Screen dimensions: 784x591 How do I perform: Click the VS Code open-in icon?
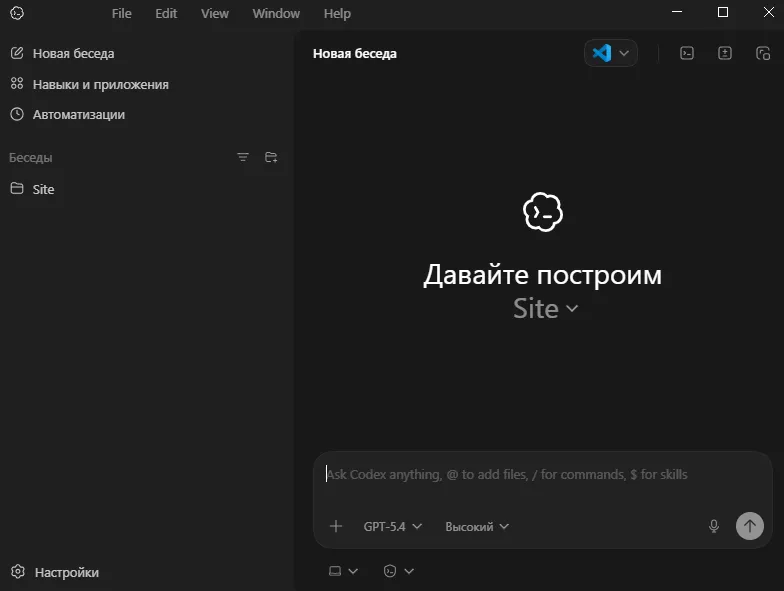pos(602,53)
